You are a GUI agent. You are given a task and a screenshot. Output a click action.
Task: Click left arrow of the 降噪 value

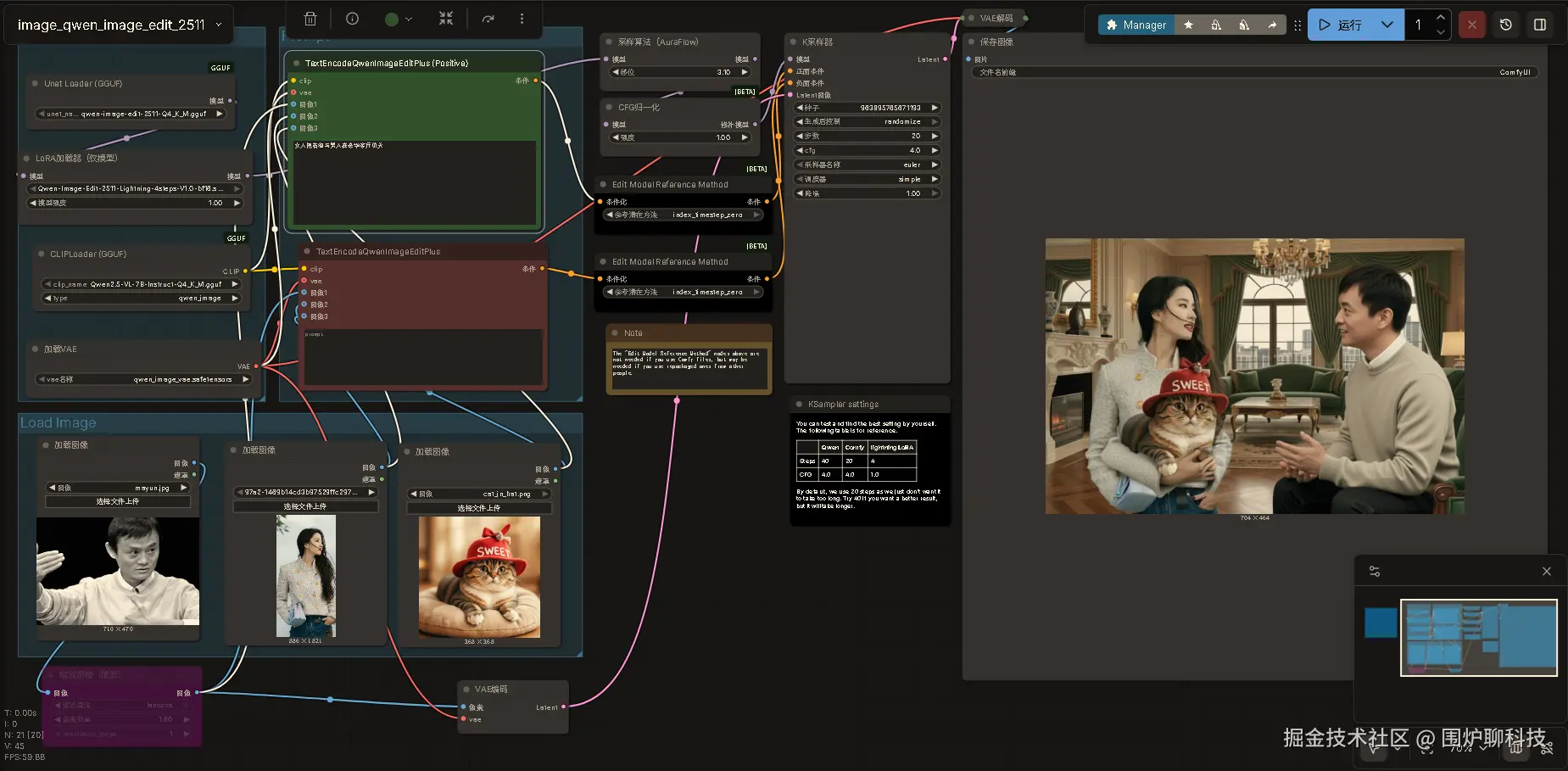(x=799, y=193)
